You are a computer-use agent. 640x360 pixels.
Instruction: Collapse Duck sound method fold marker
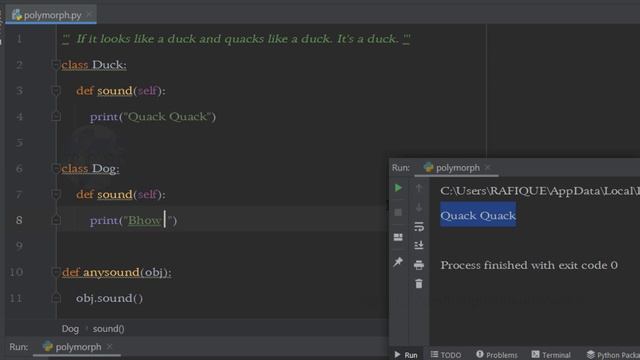click(56, 91)
